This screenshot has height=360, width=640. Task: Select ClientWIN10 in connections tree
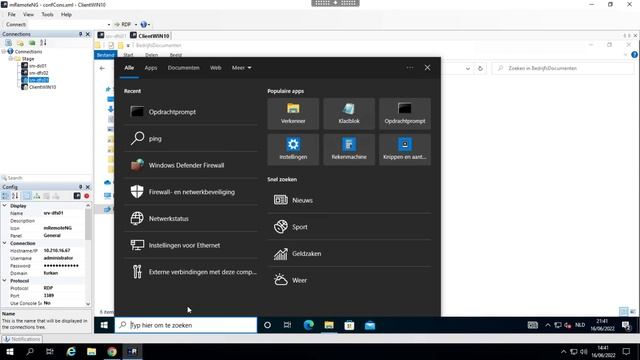click(42, 87)
